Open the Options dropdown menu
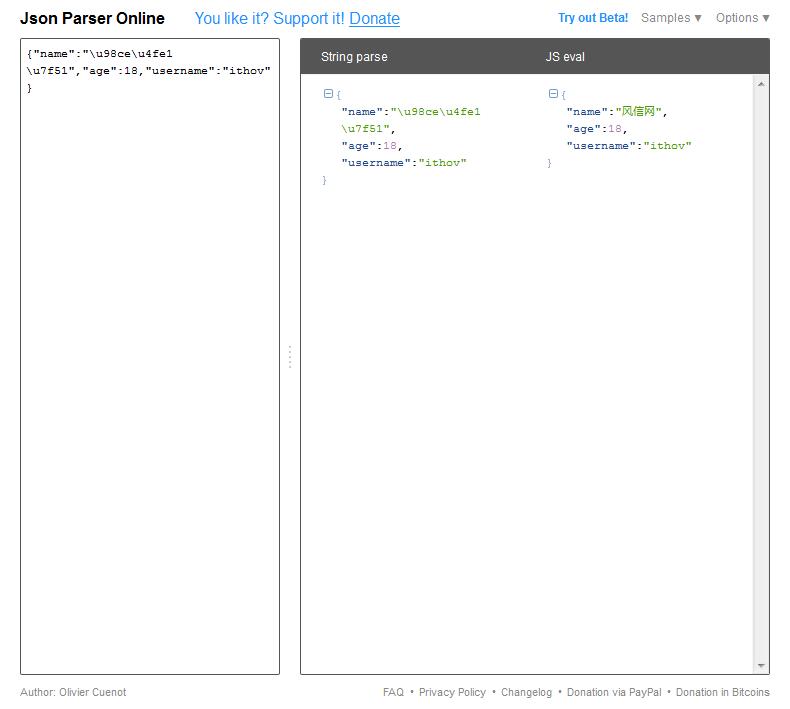 click(742, 18)
